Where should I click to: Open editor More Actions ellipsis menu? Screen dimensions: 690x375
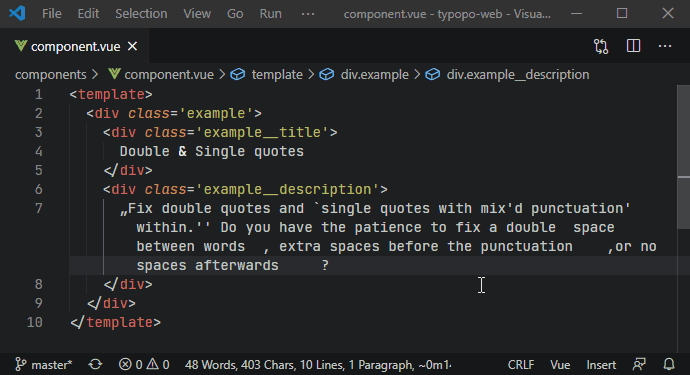click(665, 46)
